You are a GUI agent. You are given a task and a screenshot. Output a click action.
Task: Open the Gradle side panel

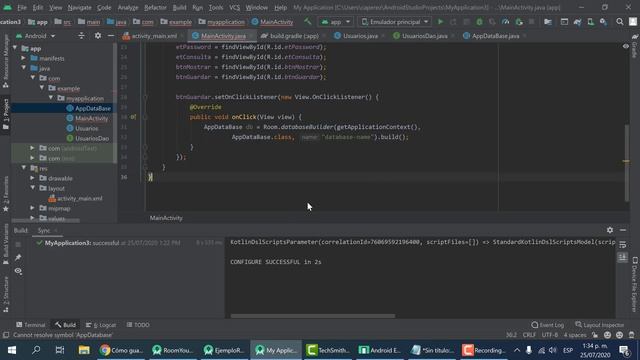(634, 47)
